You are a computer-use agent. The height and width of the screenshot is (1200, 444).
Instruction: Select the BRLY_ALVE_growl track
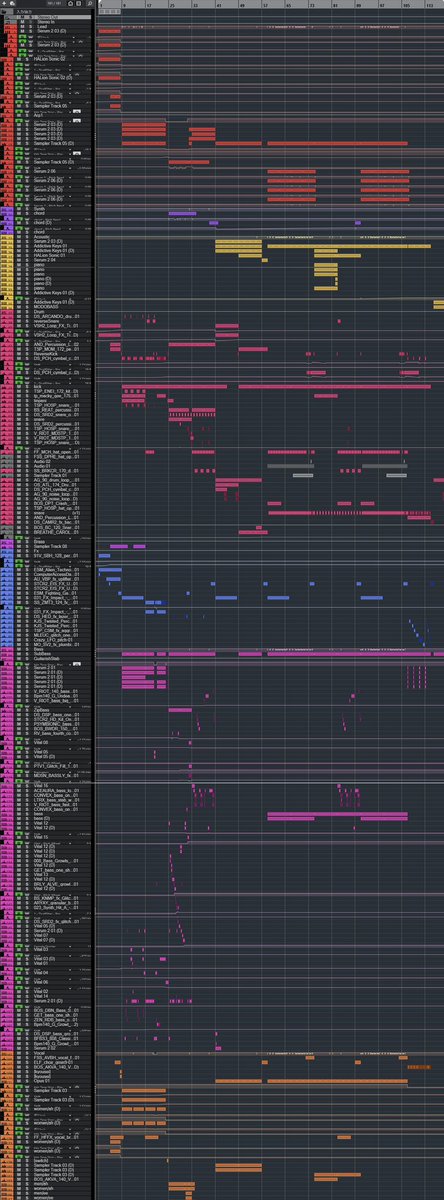[x=56, y=884]
